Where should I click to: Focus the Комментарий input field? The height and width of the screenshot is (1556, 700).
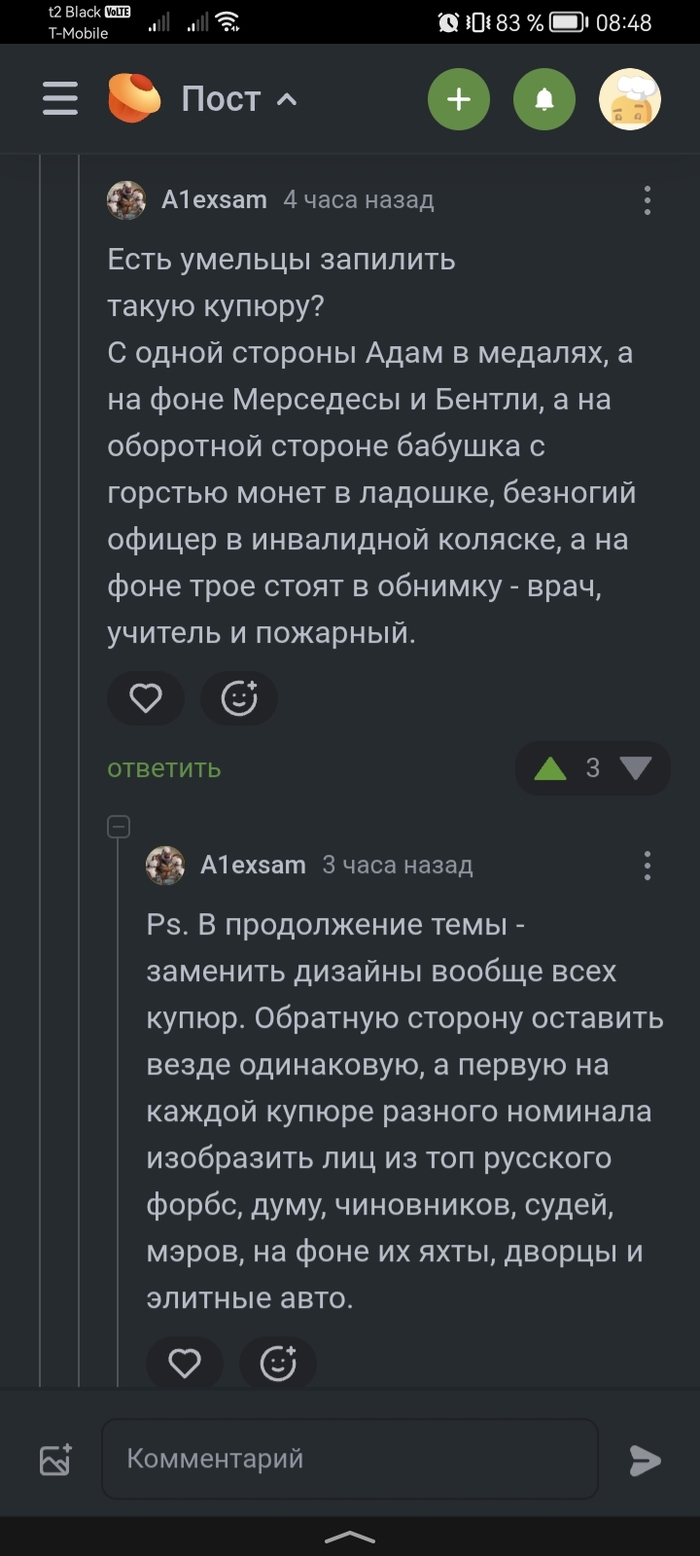[x=350, y=1459]
